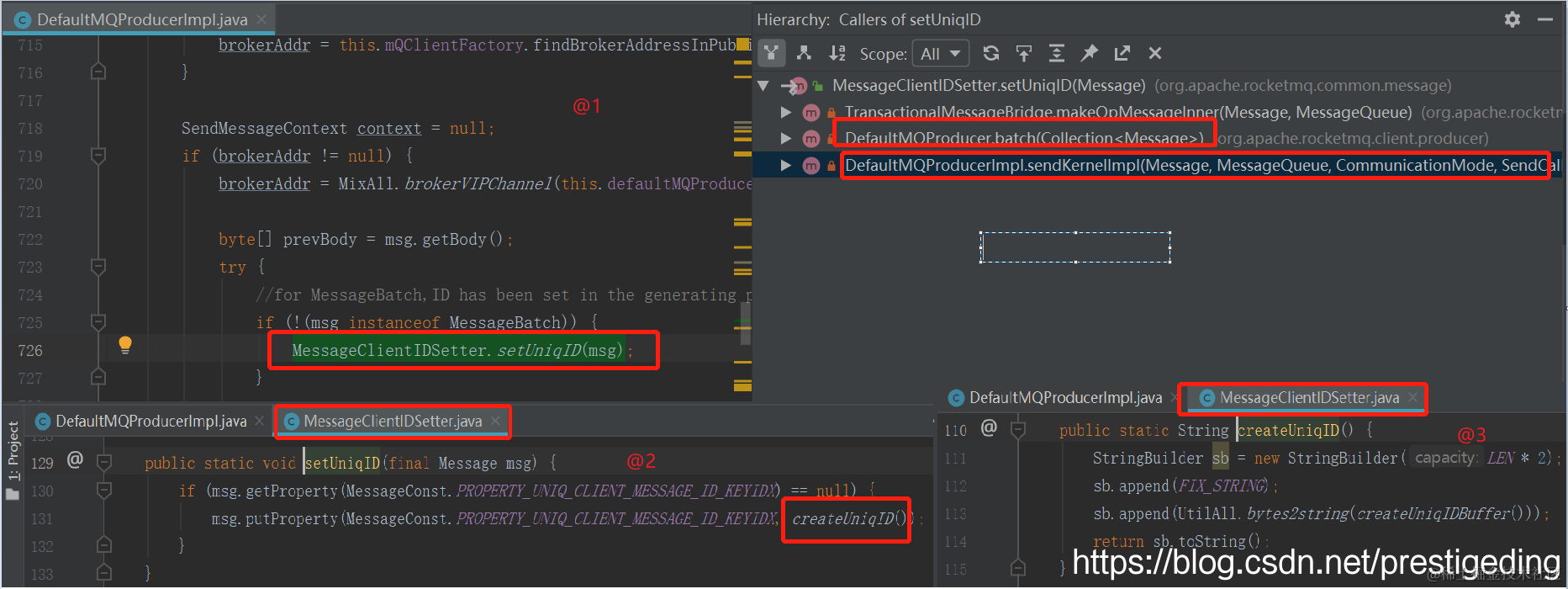Toggle alphabetical sort in Hierarchy panel
Image resolution: width=1568 pixels, height=589 pixels.
837,53
